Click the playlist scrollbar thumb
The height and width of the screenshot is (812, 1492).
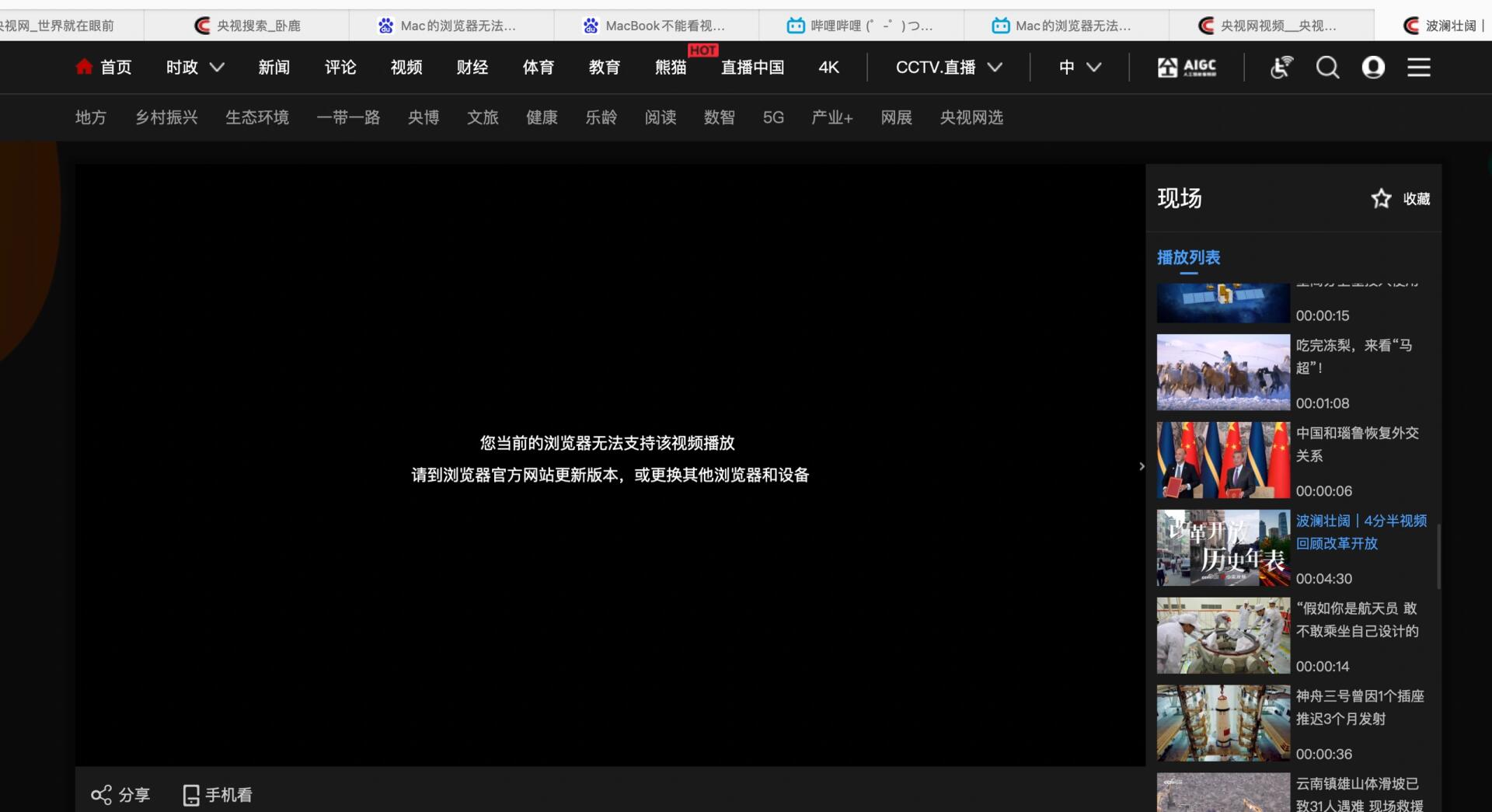[1438, 556]
